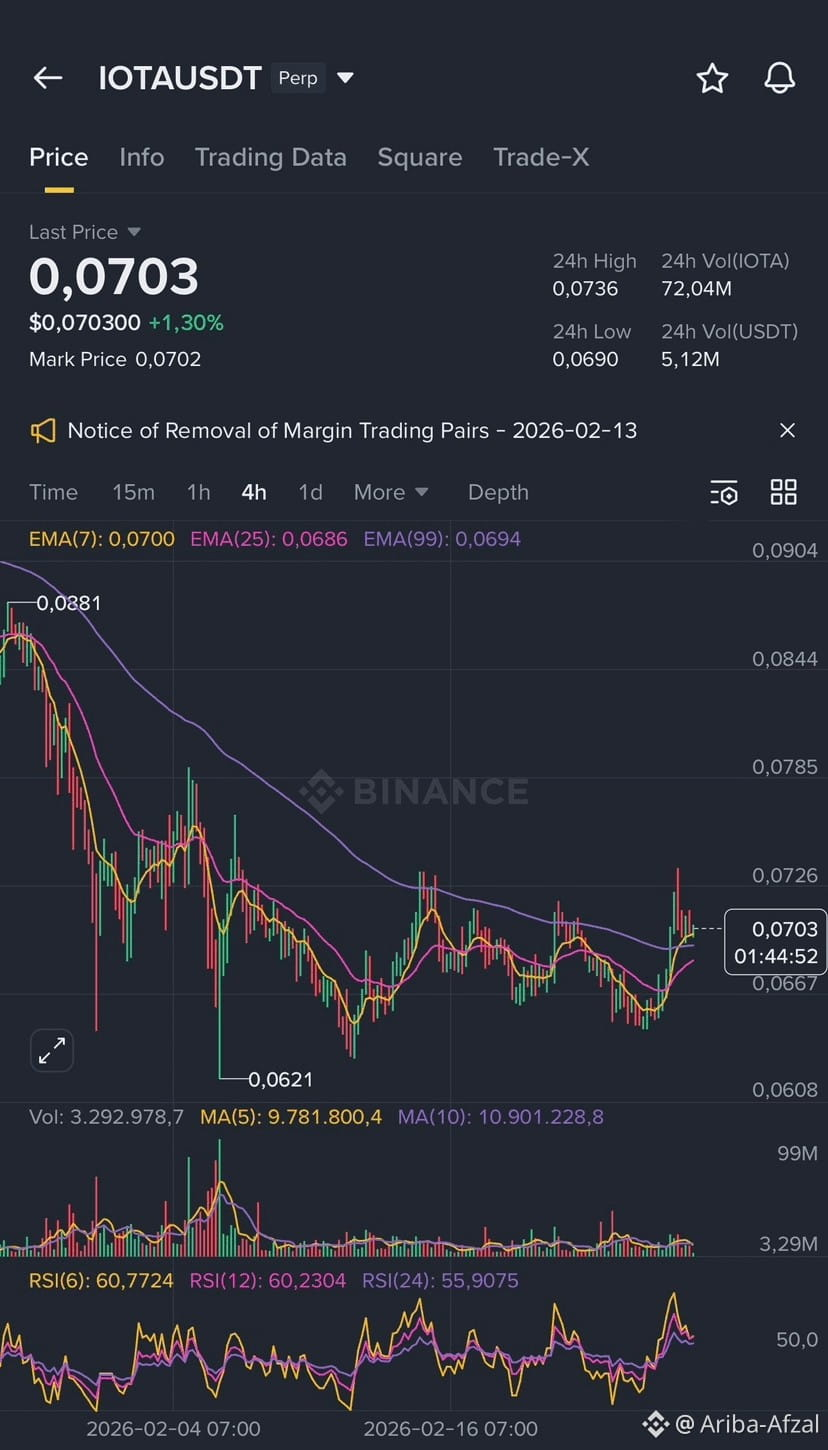Switch chart to 1h interval
Viewport: 828px width, 1450px height.
point(198,492)
